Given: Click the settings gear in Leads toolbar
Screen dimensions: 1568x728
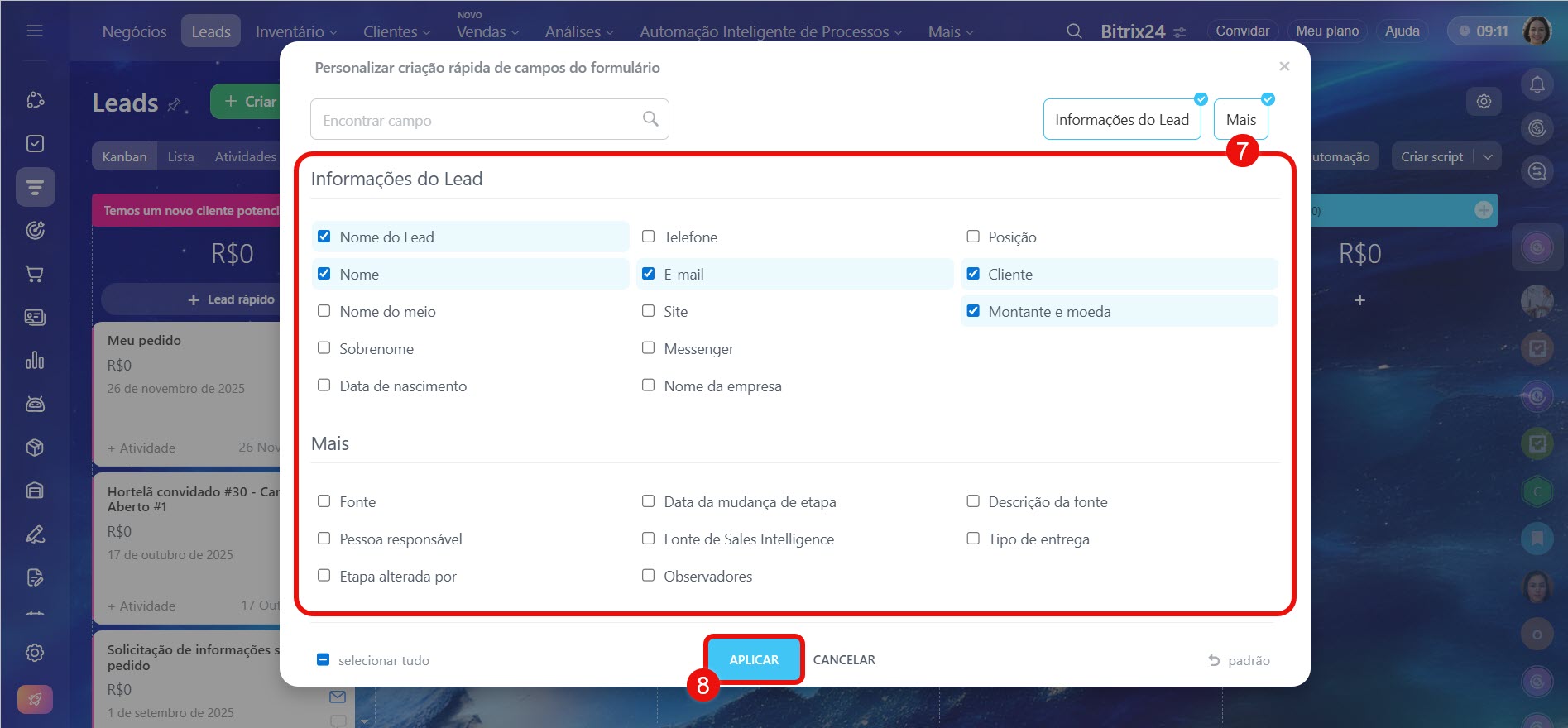Looking at the screenshot, I should coord(1484,102).
